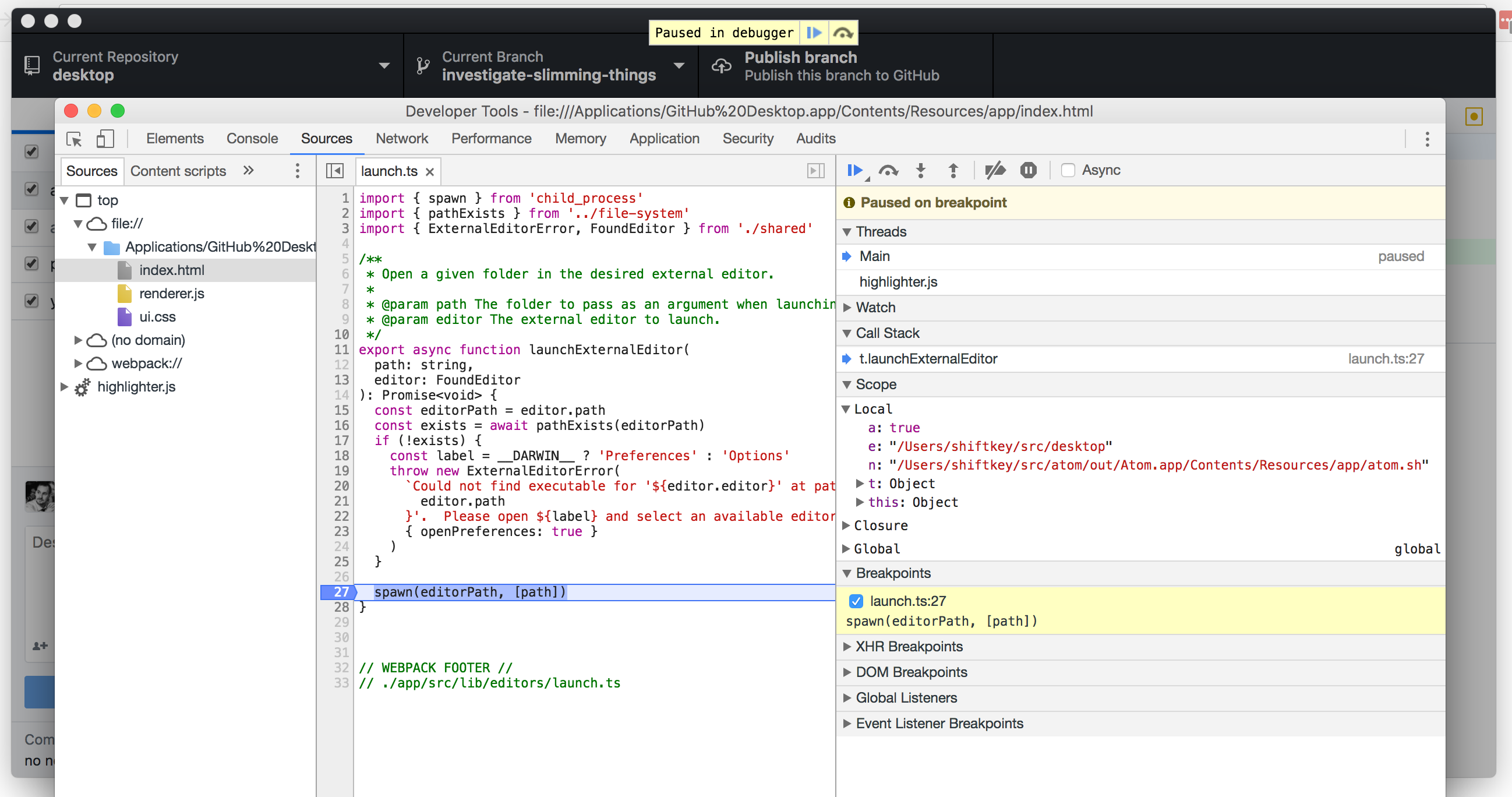Image resolution: width=1512 pixels, height=797 pixels.
Task: Open the DevTools customize menu
Action: 1428,139
